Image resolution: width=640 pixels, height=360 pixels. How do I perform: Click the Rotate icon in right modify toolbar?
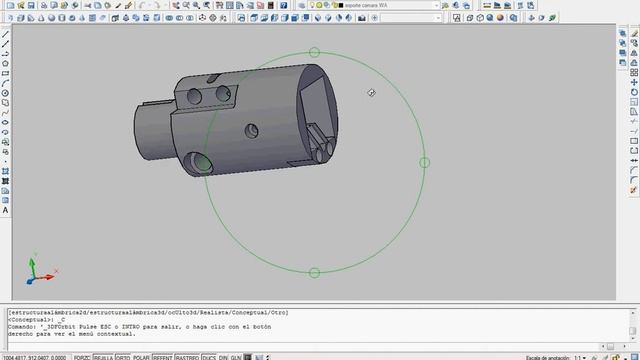(634, 92)
